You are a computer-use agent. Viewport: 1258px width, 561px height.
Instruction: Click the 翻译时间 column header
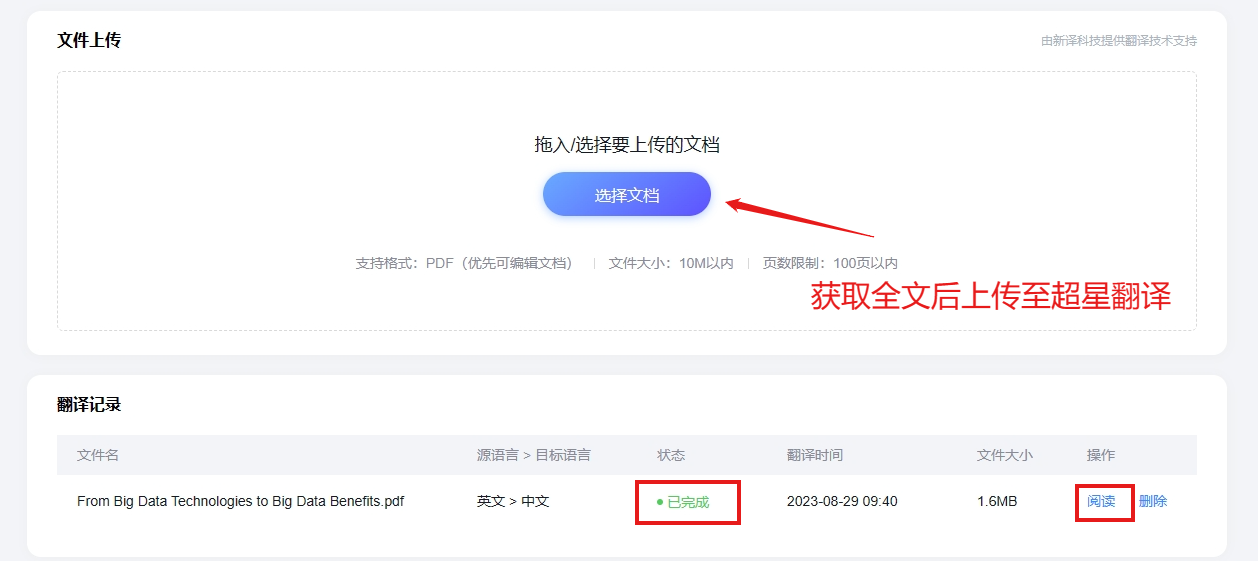tap(814, 455)
